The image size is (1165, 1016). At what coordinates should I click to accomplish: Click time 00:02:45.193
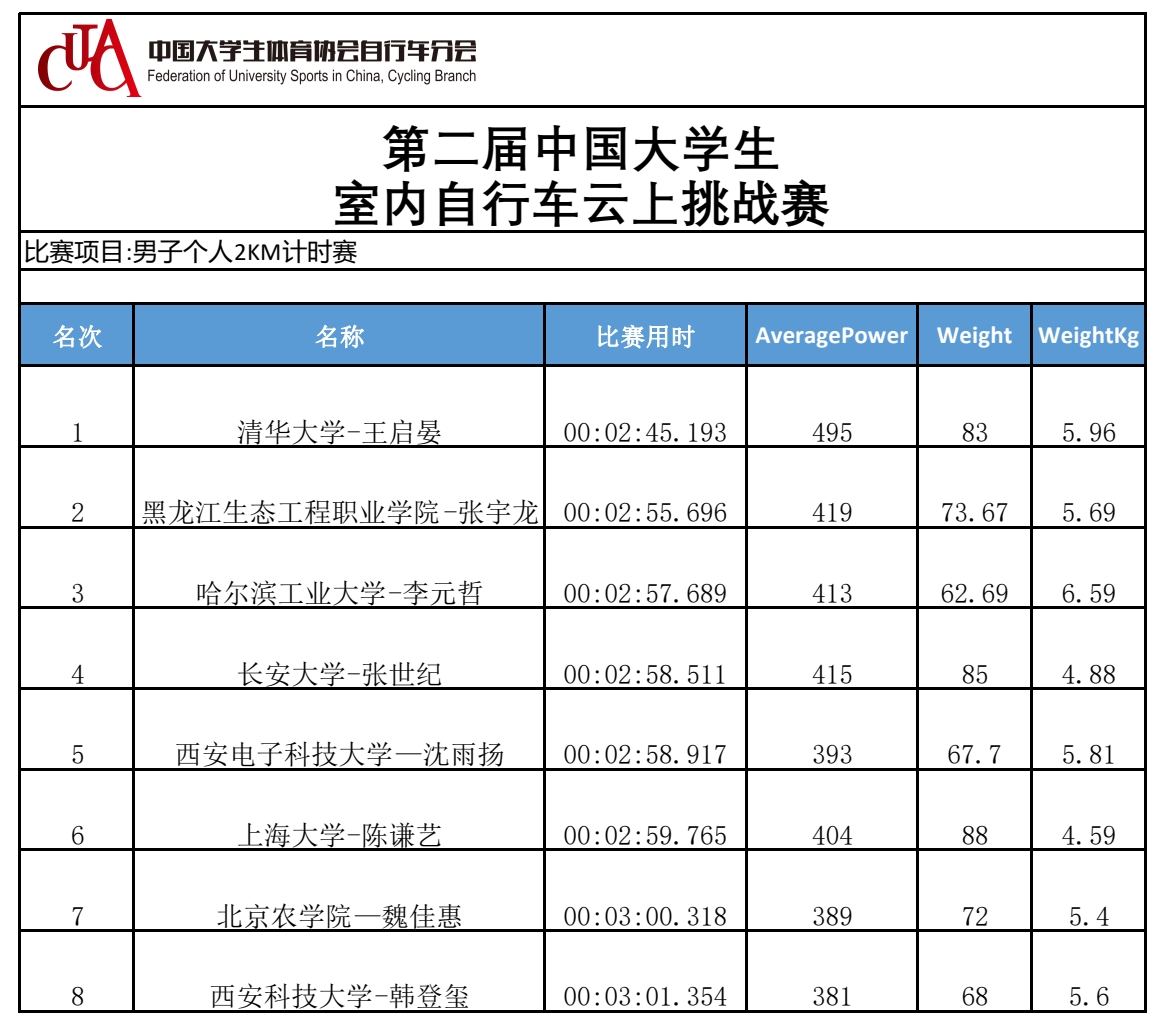click(645, 433)
